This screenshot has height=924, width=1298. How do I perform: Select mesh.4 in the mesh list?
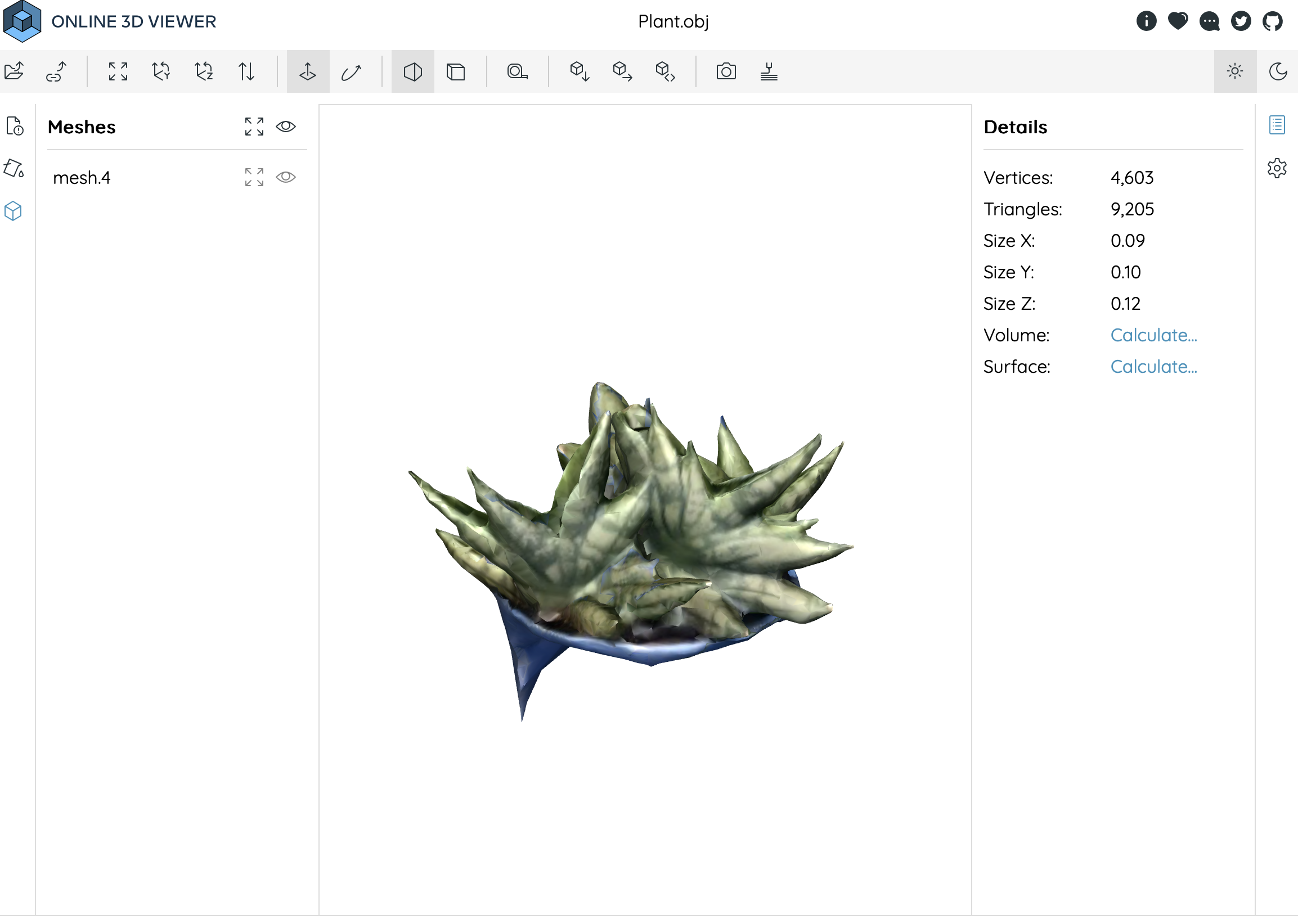[82, 177]
